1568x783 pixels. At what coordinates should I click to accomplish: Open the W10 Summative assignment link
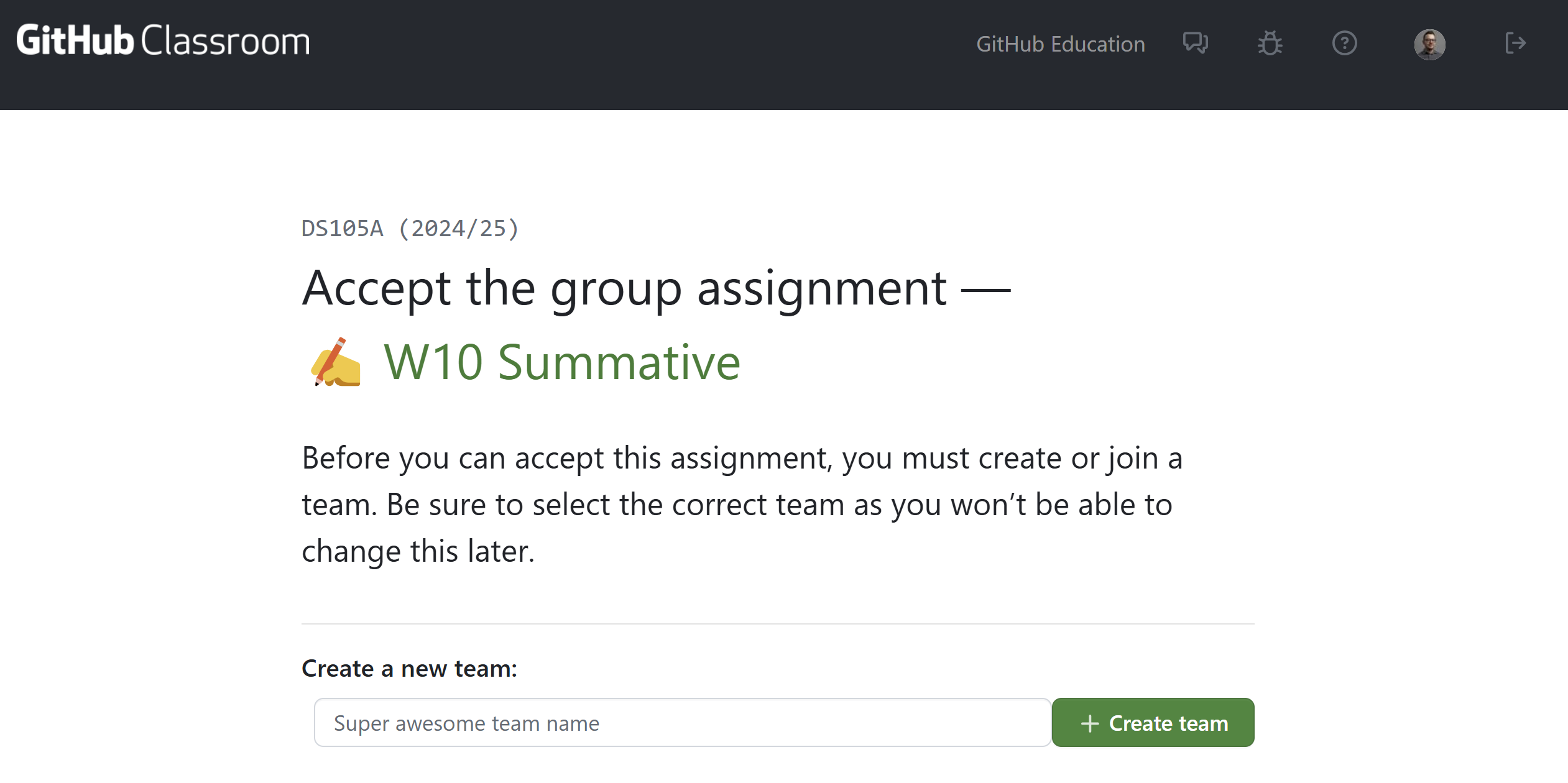pyautogui.click(x=562, y=362)
